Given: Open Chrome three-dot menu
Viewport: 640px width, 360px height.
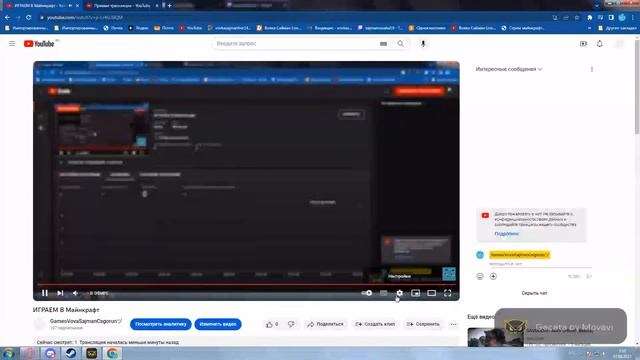Looking at the screenshot, I should click(x=633, y=18).
